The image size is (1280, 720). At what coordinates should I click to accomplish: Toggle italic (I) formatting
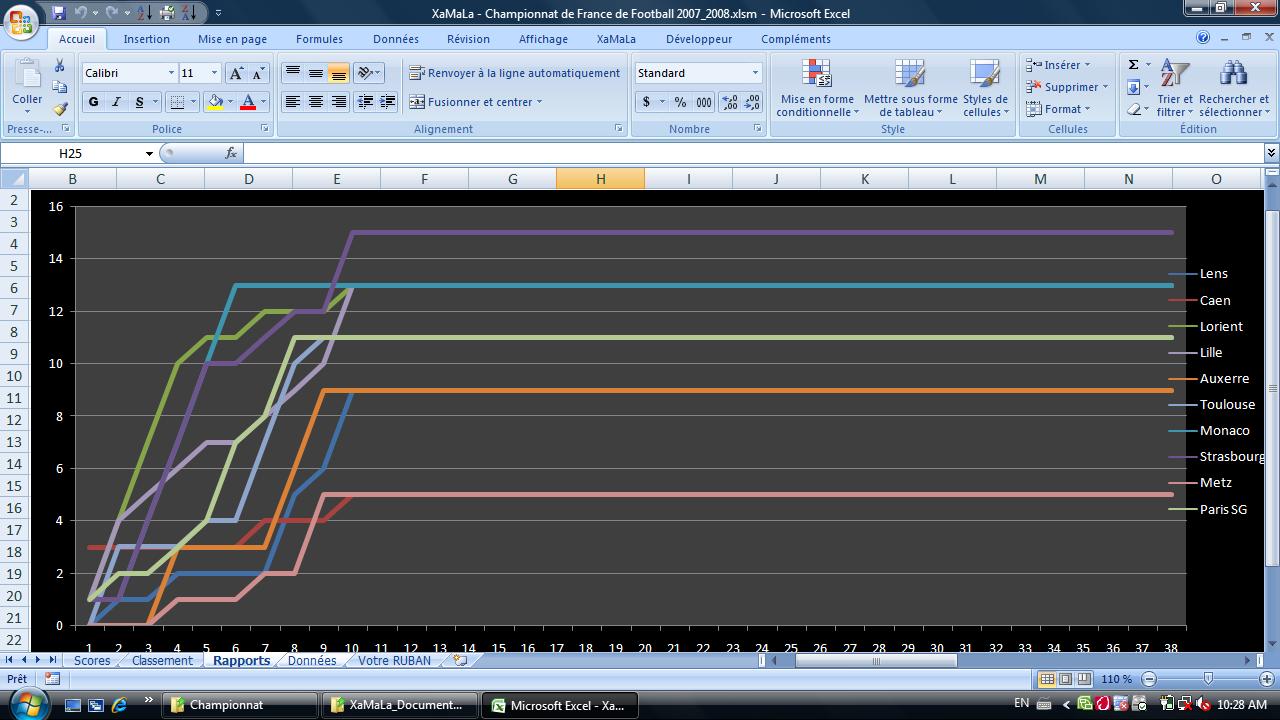coord(116,102)
